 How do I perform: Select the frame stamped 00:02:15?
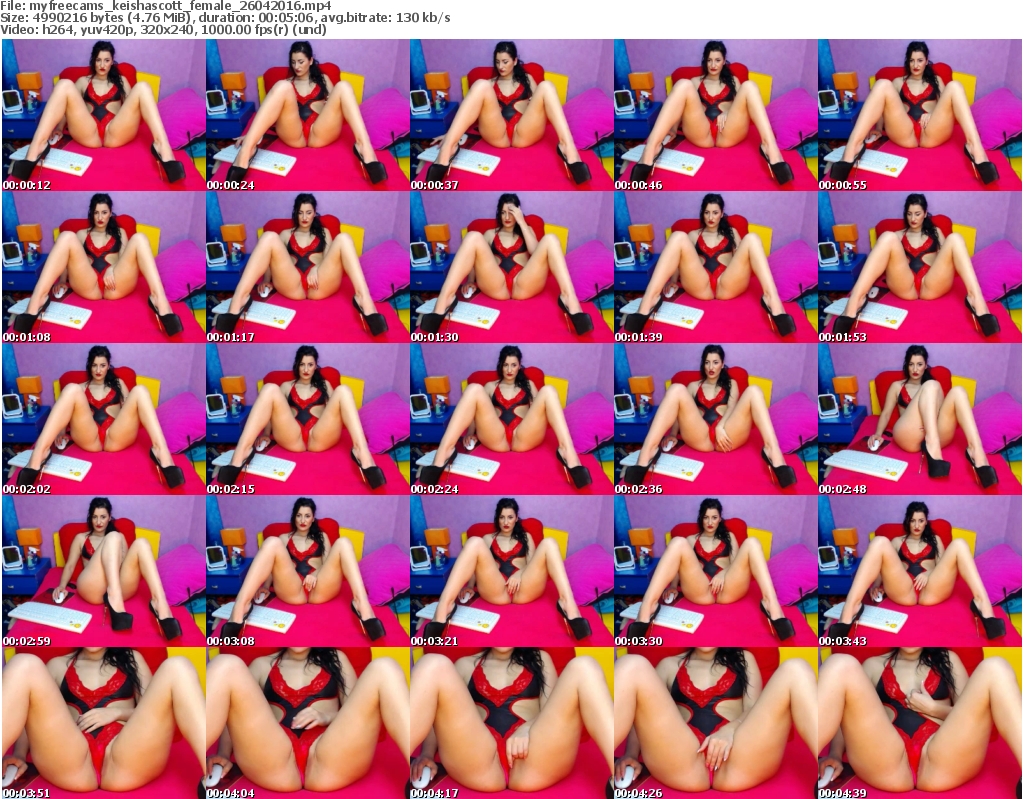coord(308,419)
